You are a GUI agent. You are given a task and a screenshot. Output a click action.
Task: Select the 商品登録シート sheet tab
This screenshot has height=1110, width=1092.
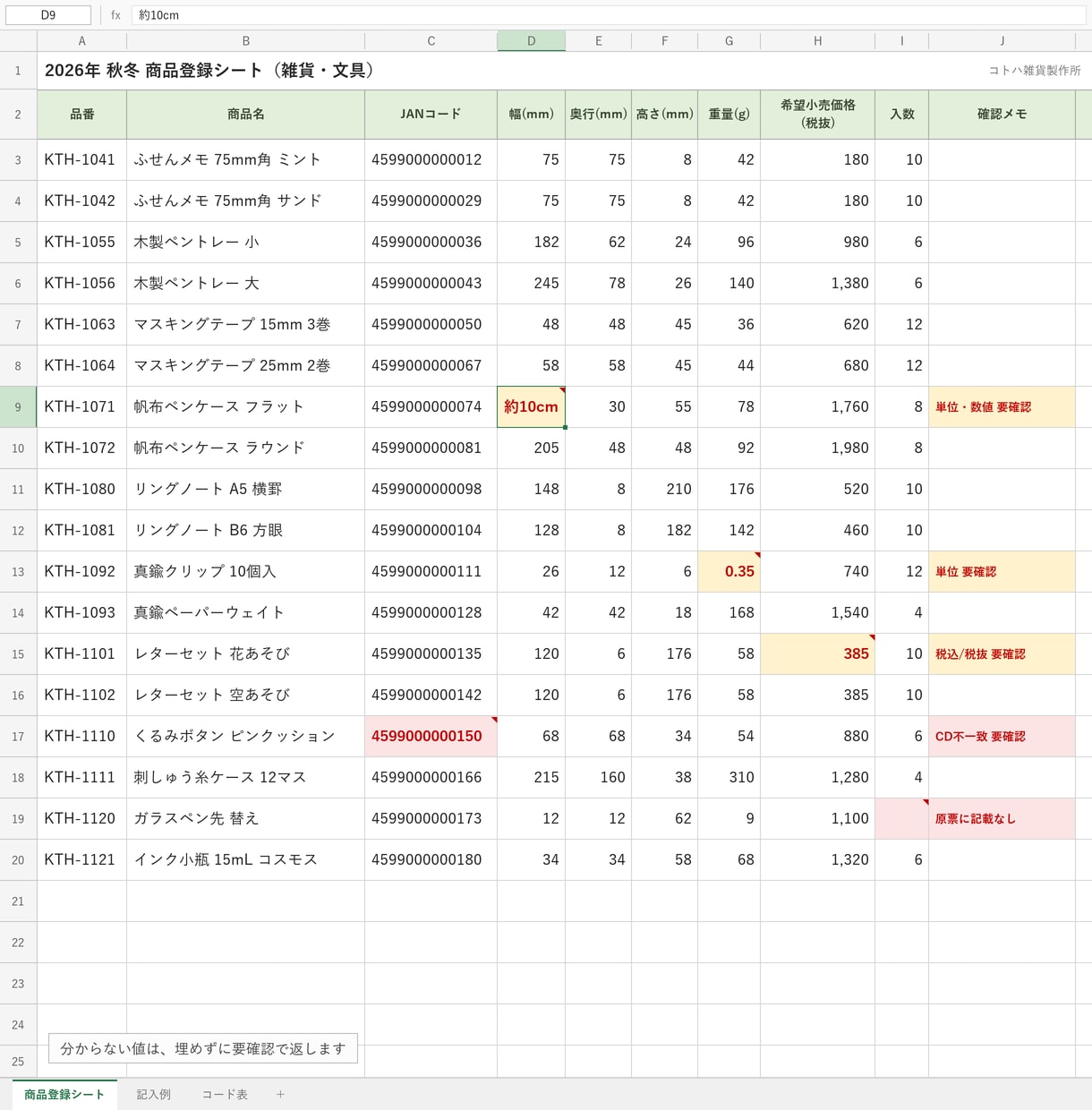pyautogui.click(x=64, y=1094)
